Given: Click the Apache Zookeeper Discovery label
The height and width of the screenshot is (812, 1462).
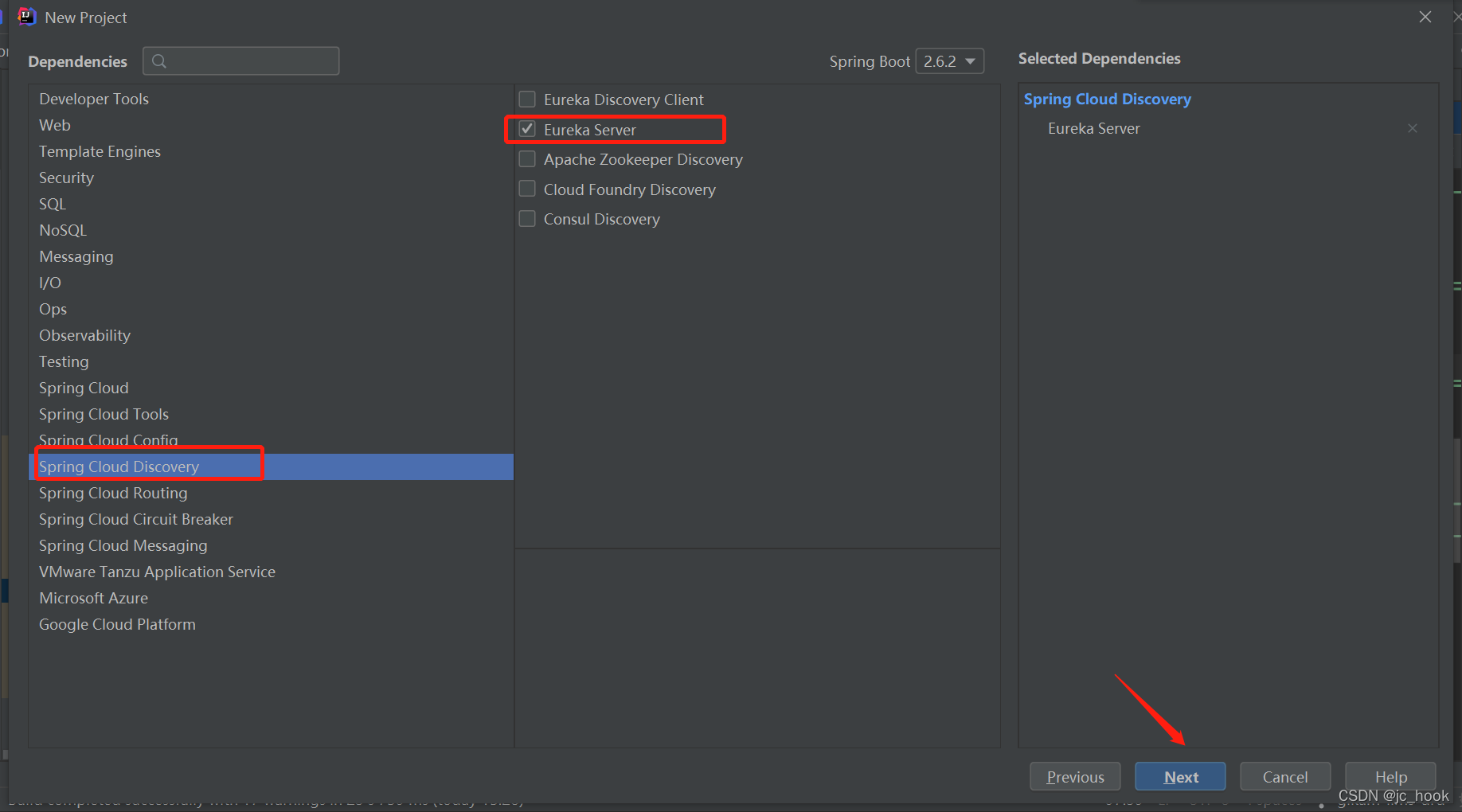Looking at the screenshot, I should 643,159.
